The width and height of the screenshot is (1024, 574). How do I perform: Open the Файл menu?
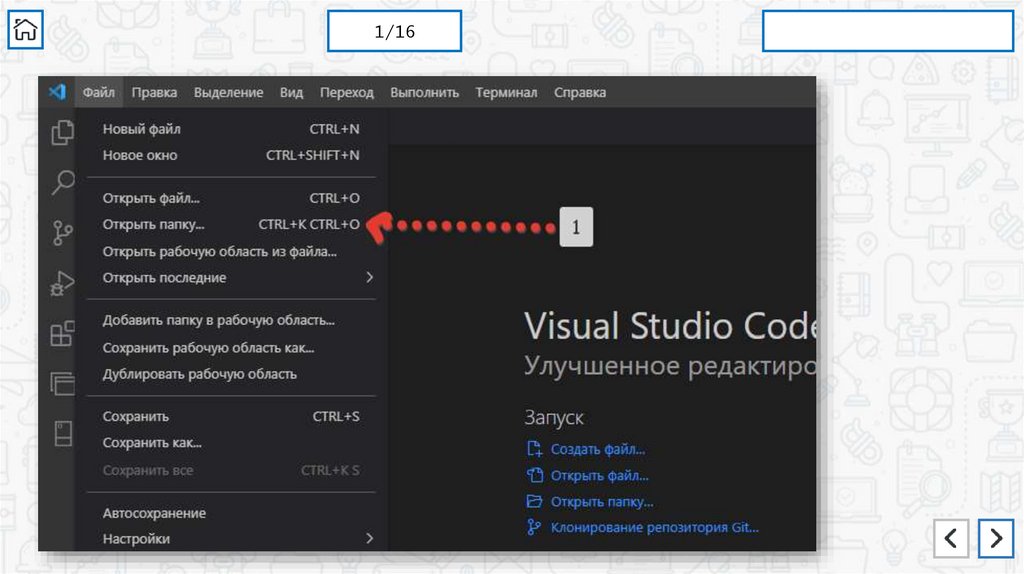click(x=99, y=92)
